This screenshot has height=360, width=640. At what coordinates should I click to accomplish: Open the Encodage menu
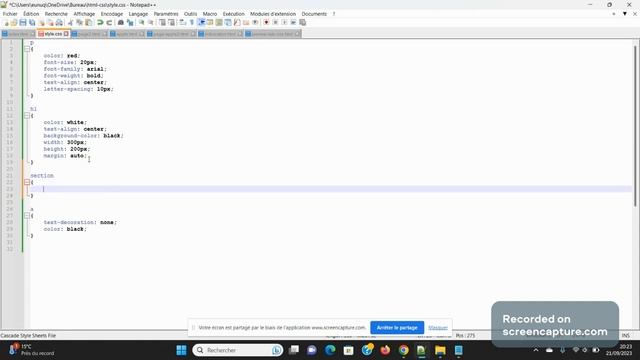click(x=112, y=14)
